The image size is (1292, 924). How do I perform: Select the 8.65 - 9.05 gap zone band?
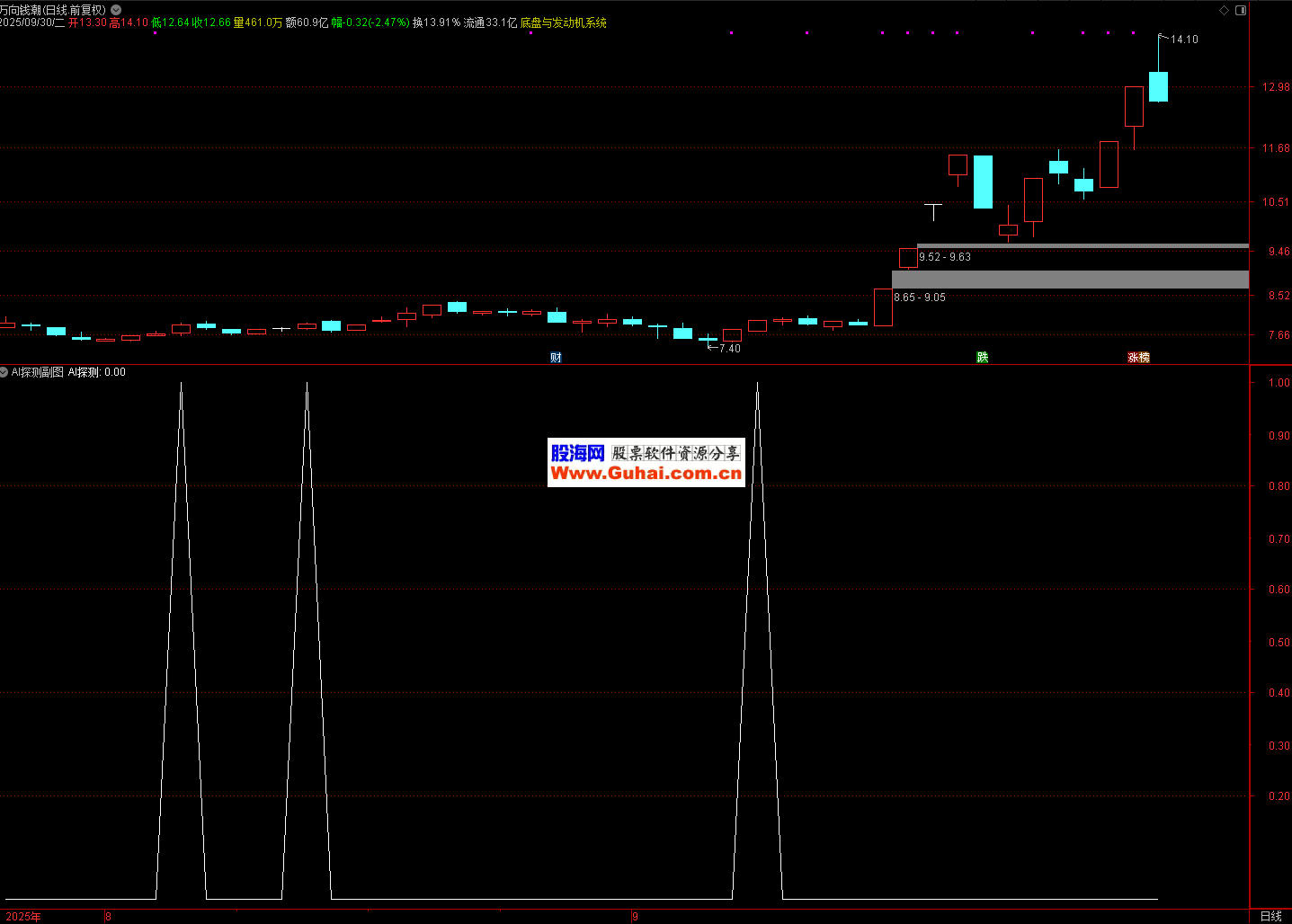(x=1070, y=280)
